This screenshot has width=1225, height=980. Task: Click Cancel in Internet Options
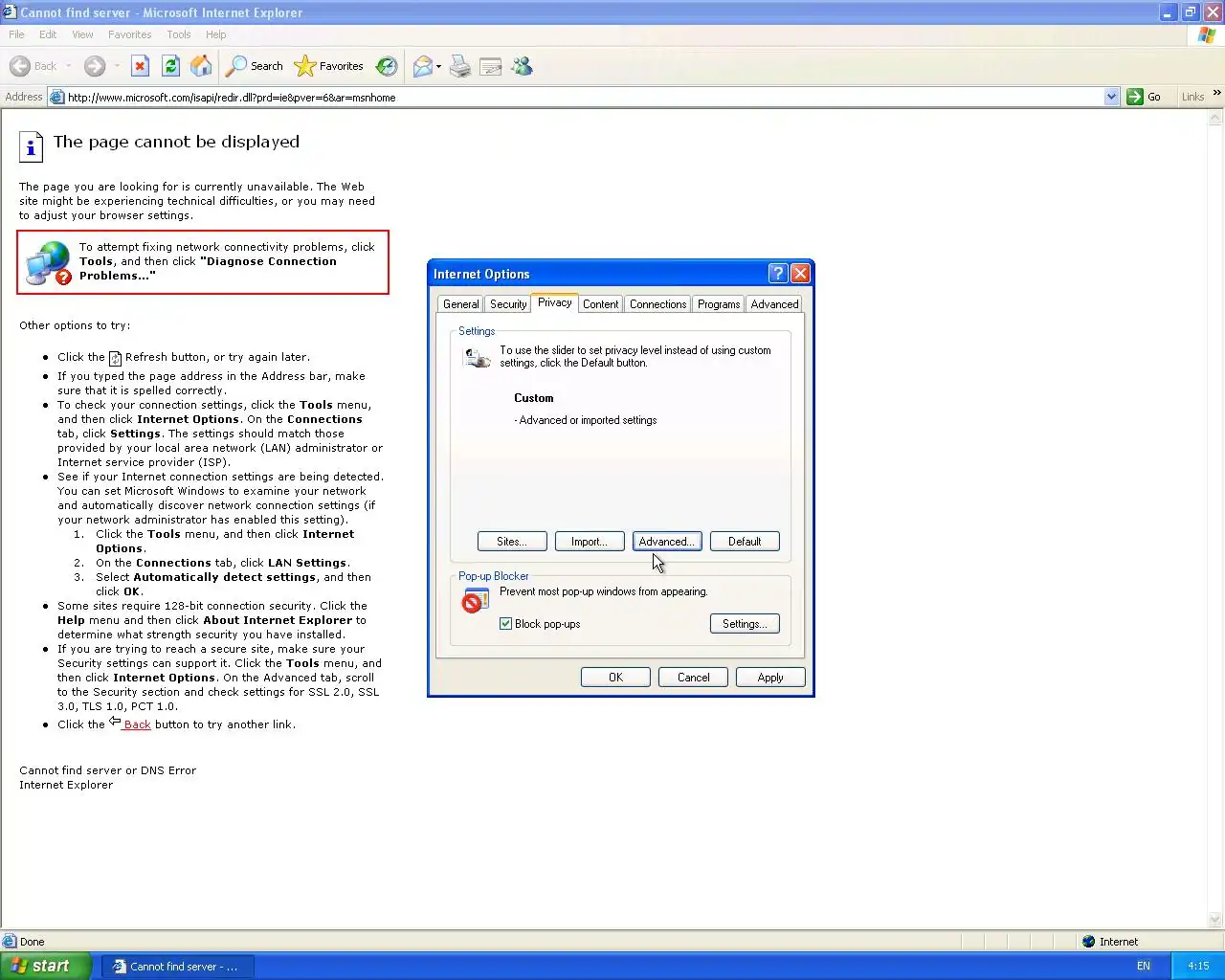(x=693, y=678)
